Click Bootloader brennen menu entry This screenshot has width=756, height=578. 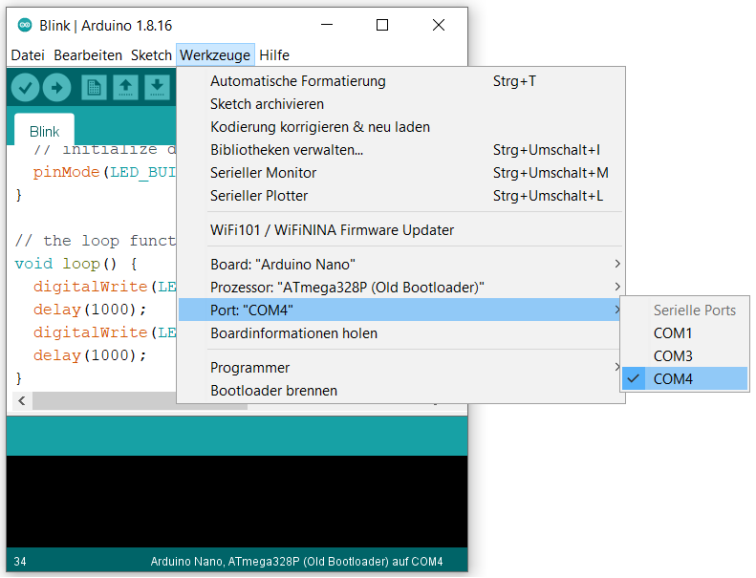click(274, 391)
